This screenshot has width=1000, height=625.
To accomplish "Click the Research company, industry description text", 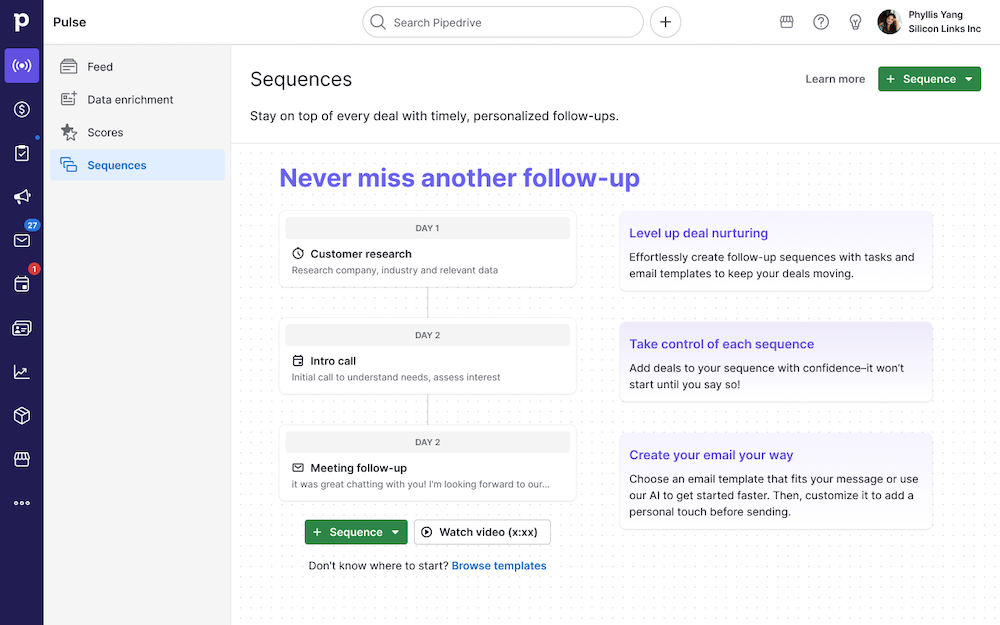I will (395, 270).
